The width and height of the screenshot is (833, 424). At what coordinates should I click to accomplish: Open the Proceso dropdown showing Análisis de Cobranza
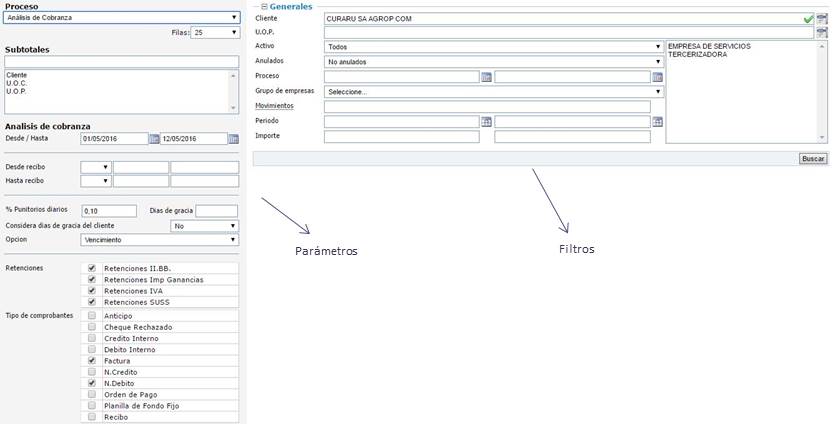coord(121,18)
